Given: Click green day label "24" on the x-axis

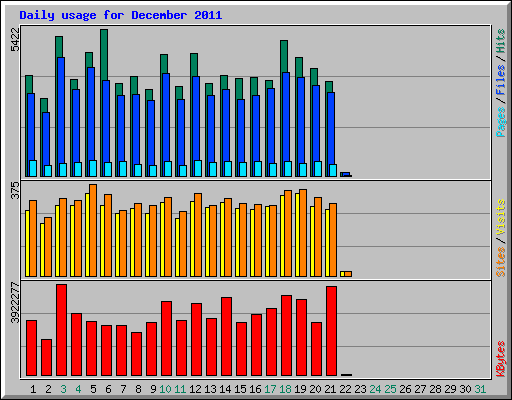Looking at the screenshot, I should click(375, 389).
